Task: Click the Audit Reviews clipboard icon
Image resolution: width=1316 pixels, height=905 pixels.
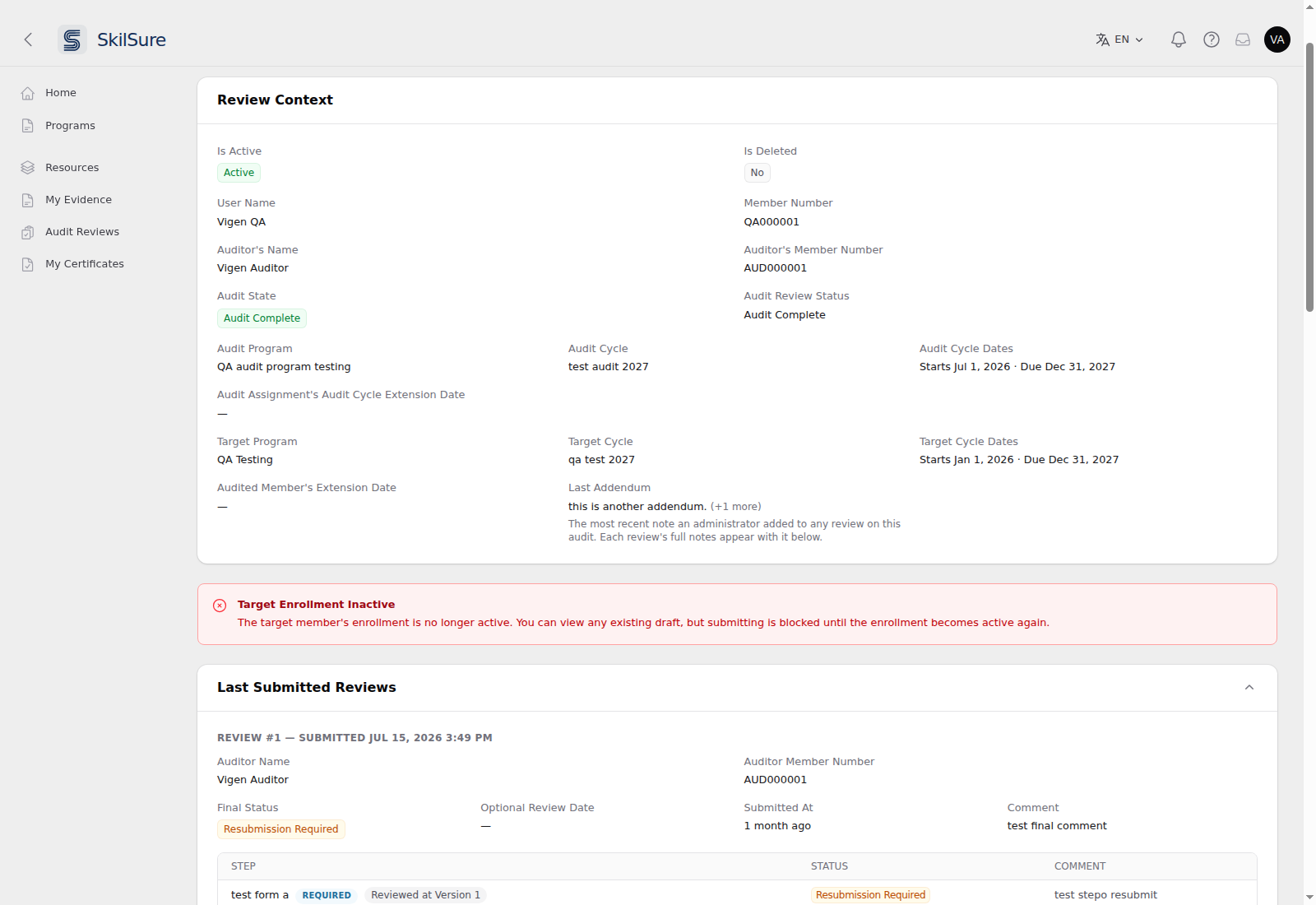Action: [x=28, y=232]
